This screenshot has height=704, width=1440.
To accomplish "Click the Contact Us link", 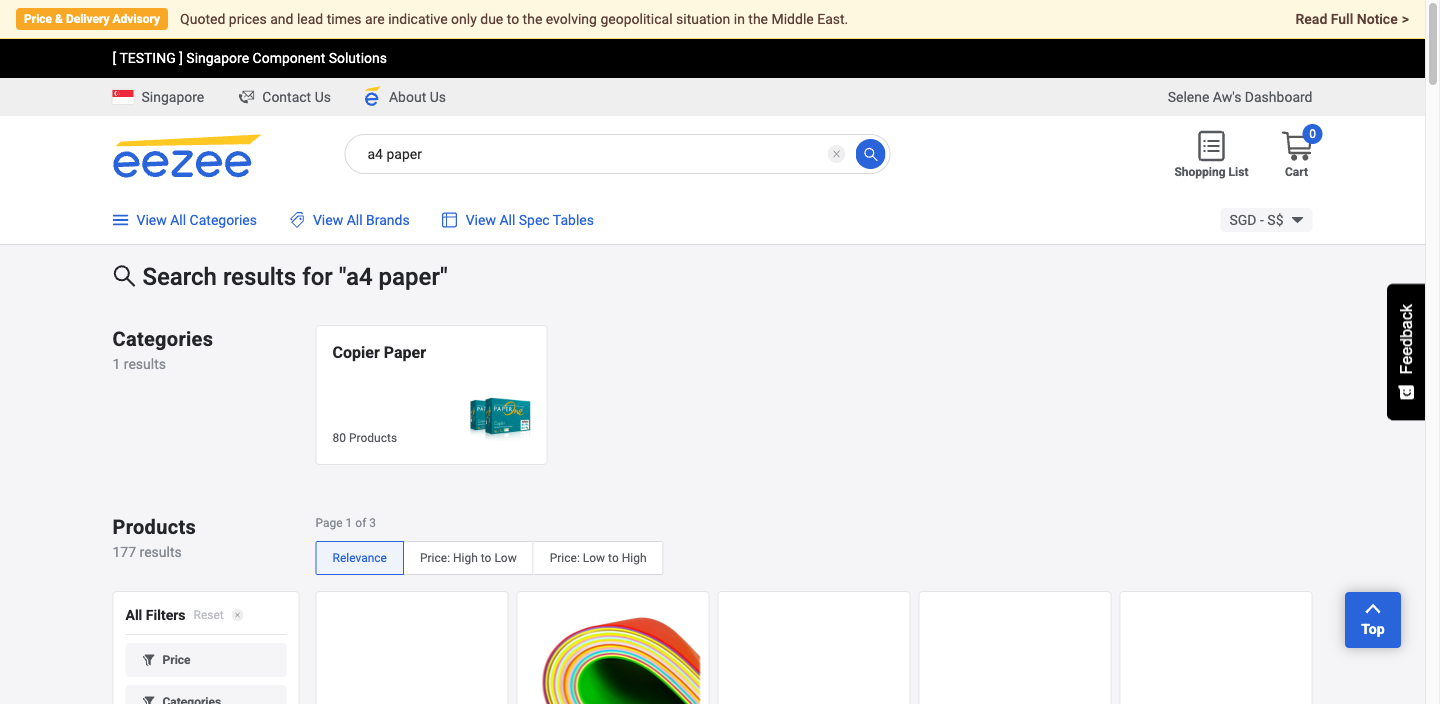I will click(296, 97).
